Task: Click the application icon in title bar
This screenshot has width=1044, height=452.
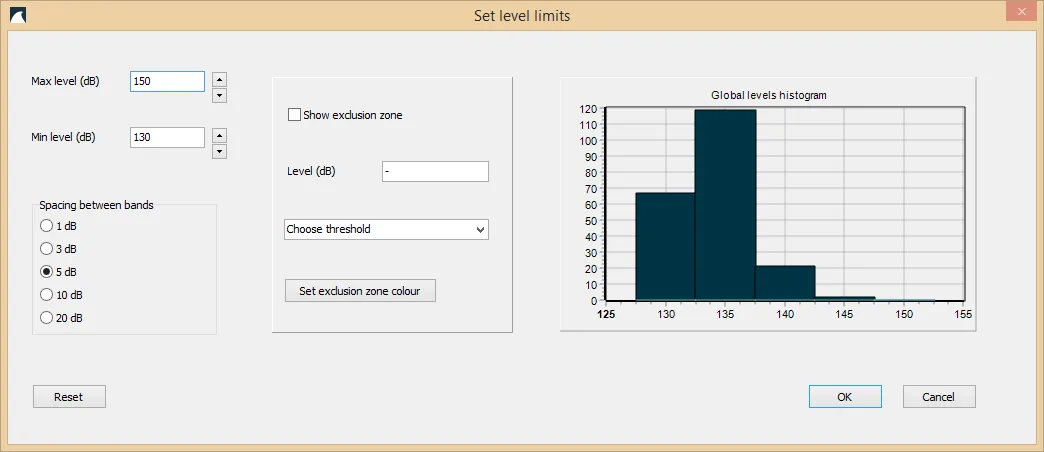Action: coord(17,15)
